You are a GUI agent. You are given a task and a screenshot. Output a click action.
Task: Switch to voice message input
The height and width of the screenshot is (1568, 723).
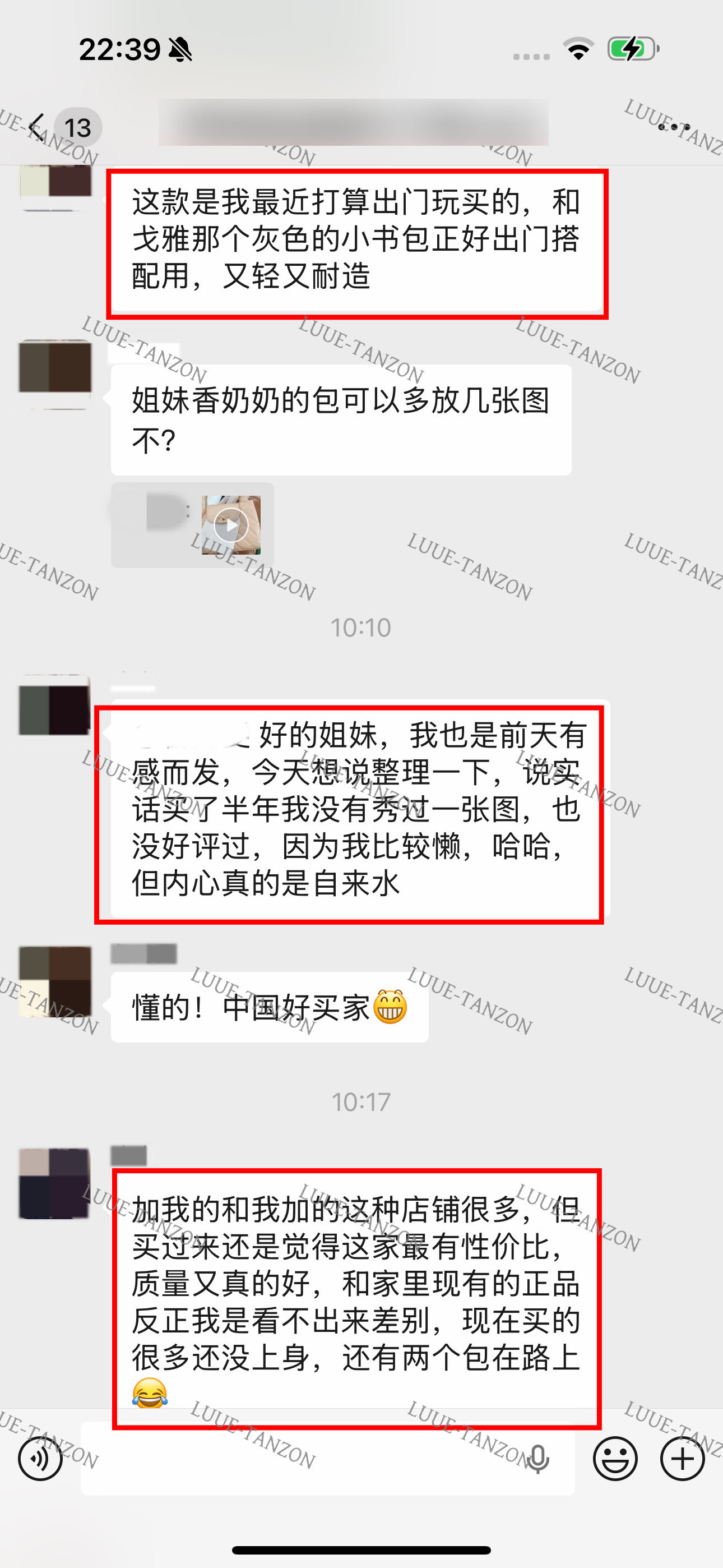tap(40, 1459)
